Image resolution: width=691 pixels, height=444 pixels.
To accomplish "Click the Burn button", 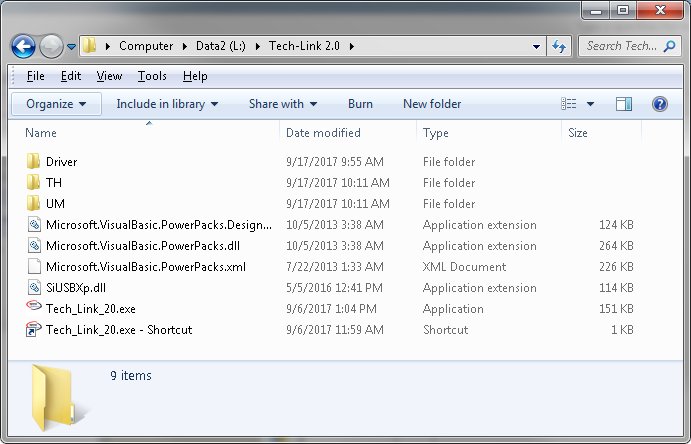I will tap(360, 104).
